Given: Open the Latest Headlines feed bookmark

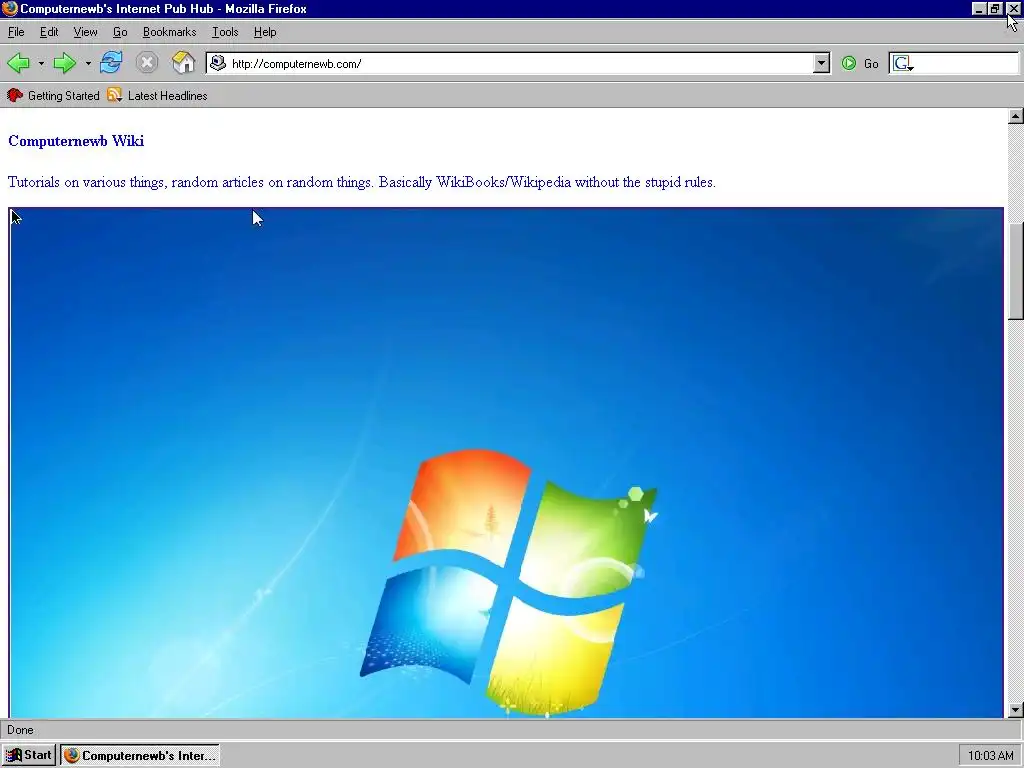Looking at the screenshot, I should click(157, 96).
